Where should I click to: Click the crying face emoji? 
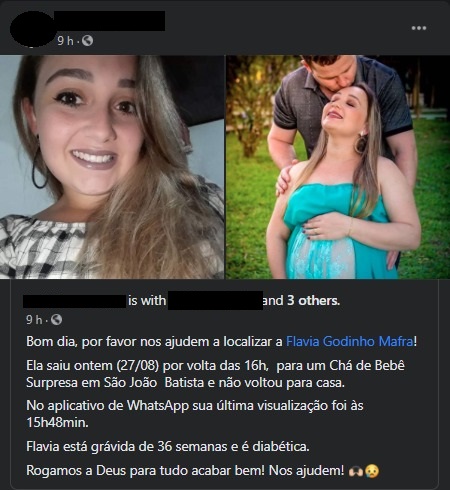coord(372,471)
